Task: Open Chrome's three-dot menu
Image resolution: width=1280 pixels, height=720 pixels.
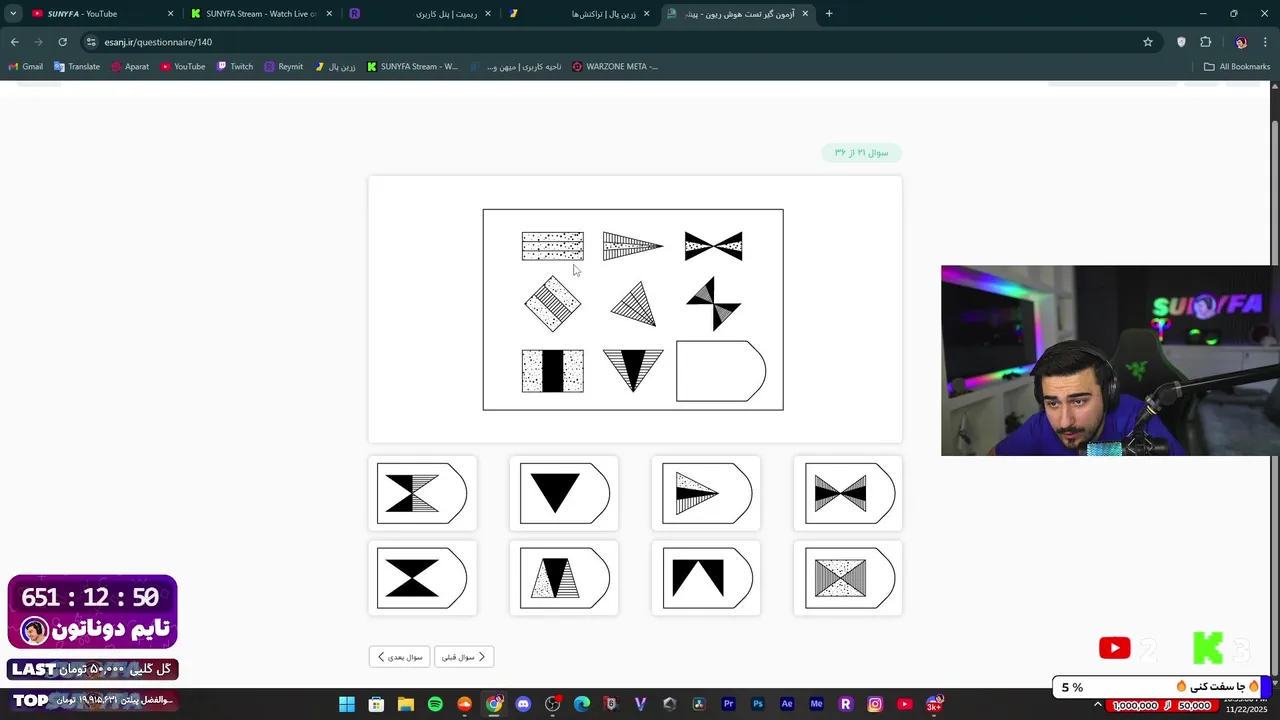Action: pos(1266,42)
